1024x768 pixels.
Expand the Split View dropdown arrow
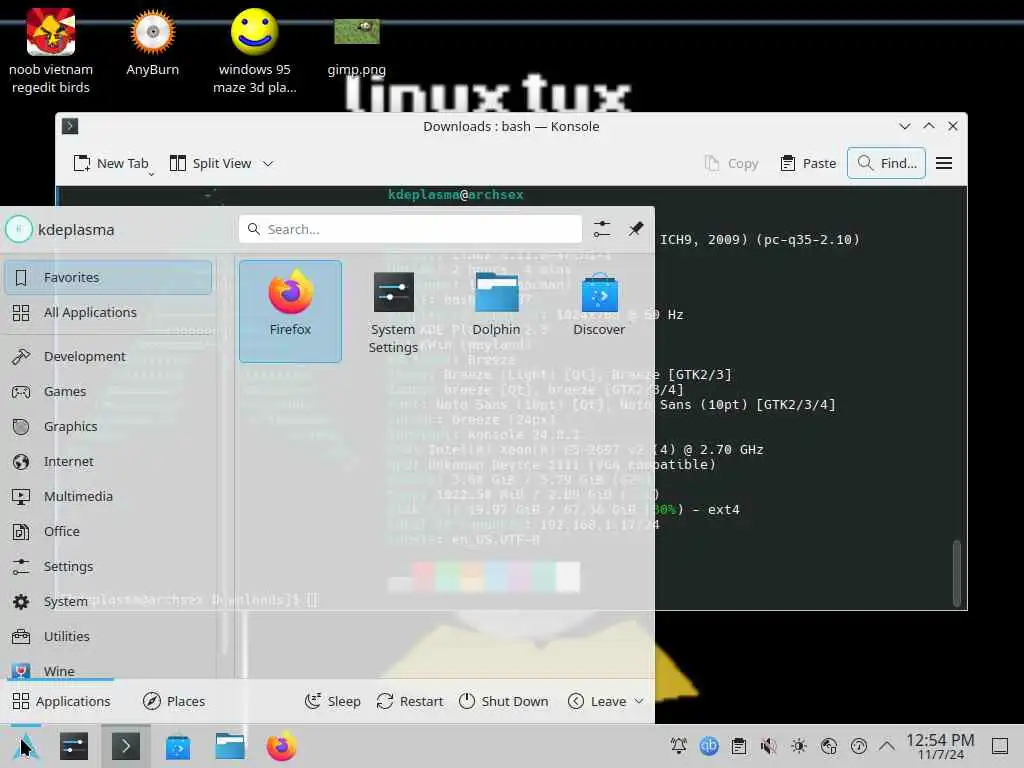[x=268, y=164]
